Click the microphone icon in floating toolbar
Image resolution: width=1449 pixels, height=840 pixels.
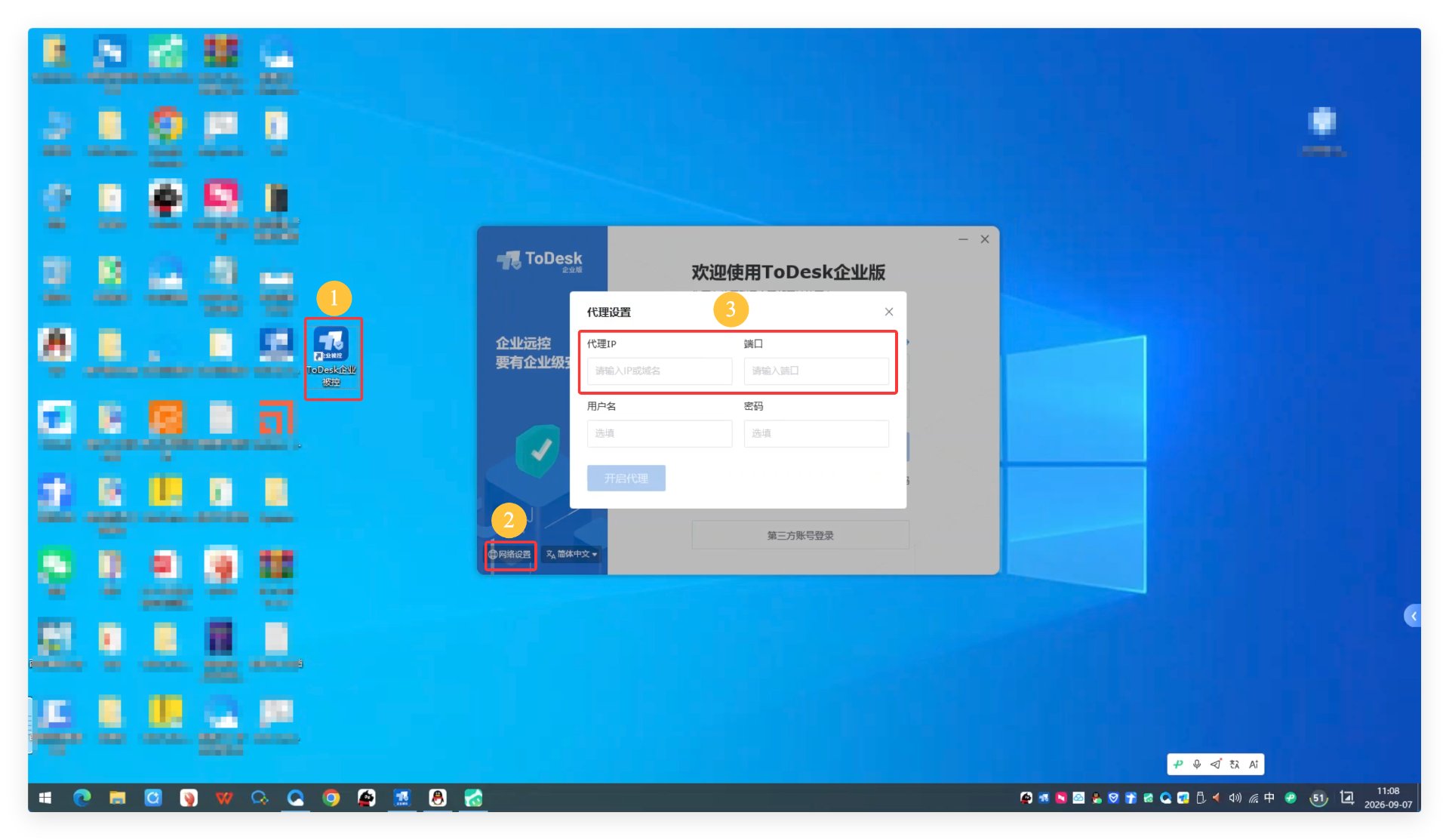(1197, 765)
